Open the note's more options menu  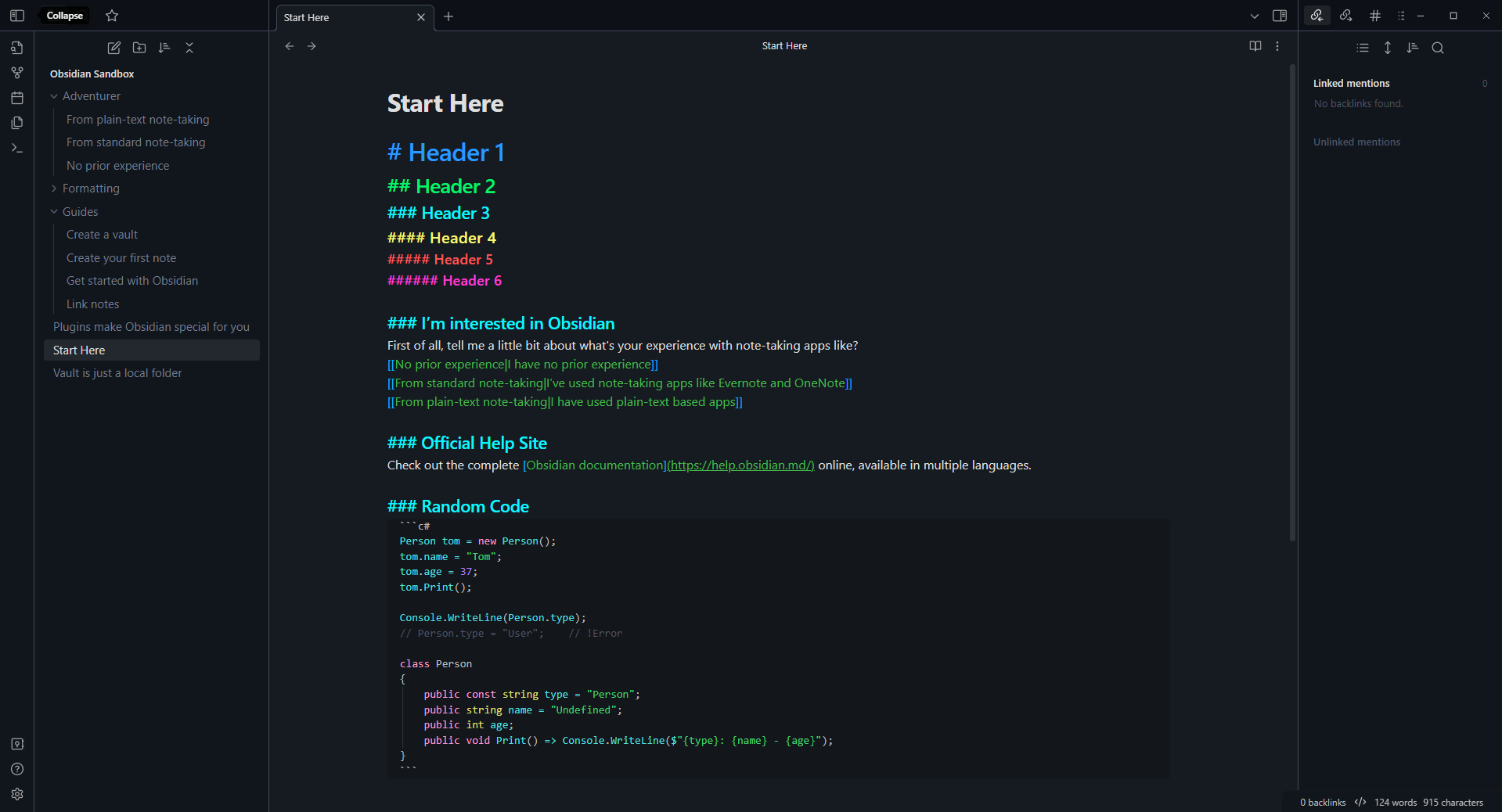coord(1277,46)
